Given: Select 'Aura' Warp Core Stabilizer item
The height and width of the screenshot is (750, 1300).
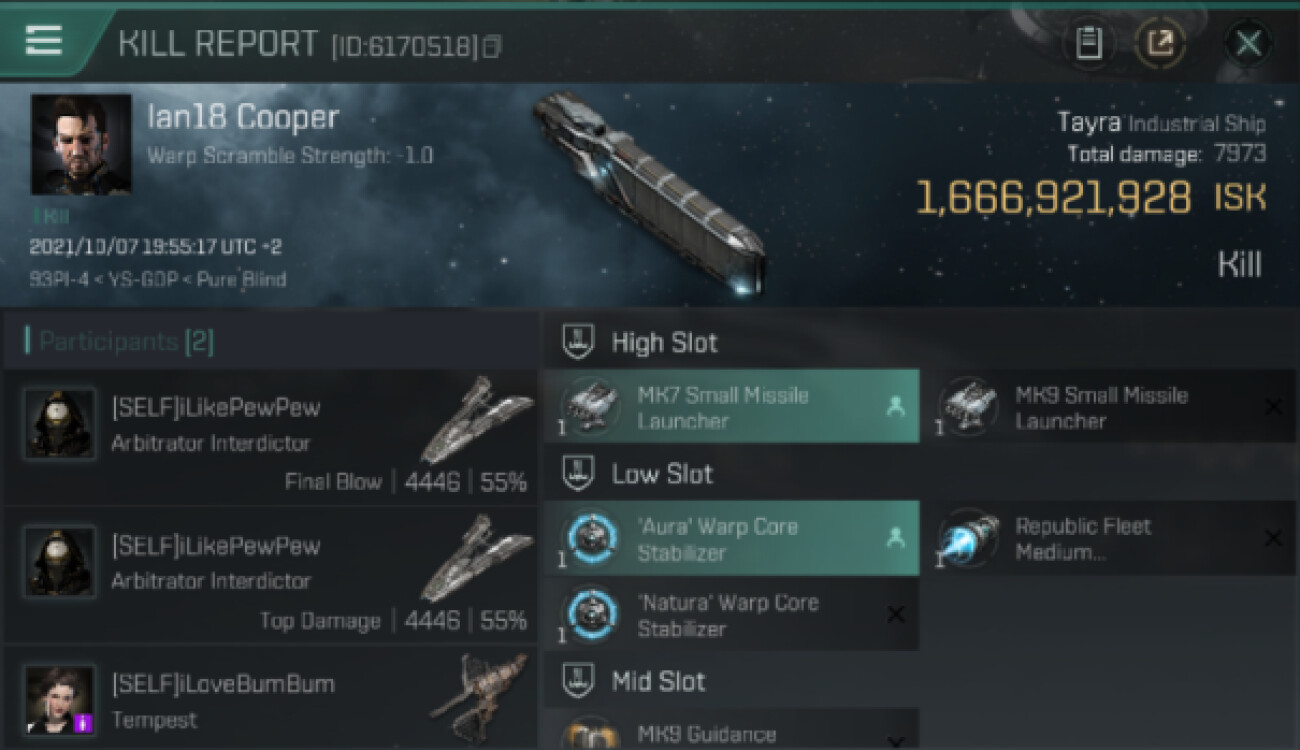Looking at the screenshot, I should 731,539.
